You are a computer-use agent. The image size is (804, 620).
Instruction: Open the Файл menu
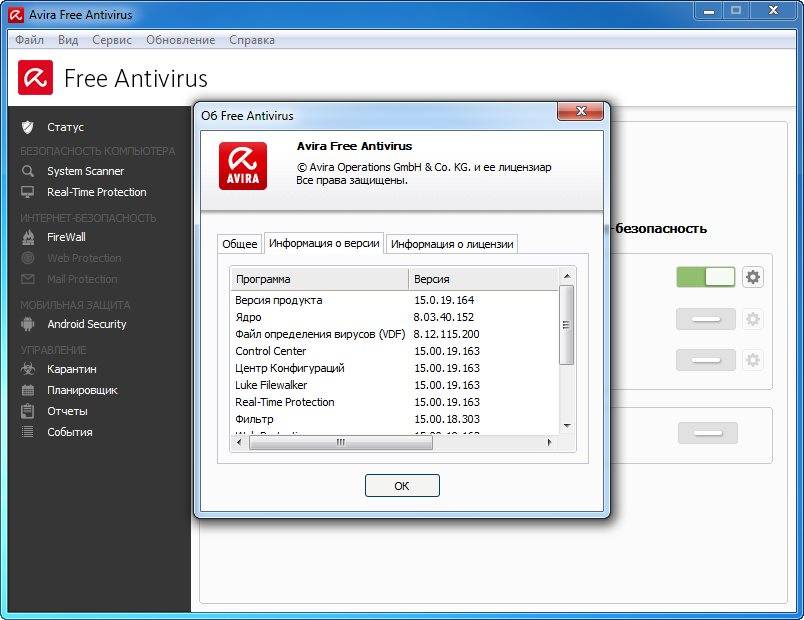(30, 40)
